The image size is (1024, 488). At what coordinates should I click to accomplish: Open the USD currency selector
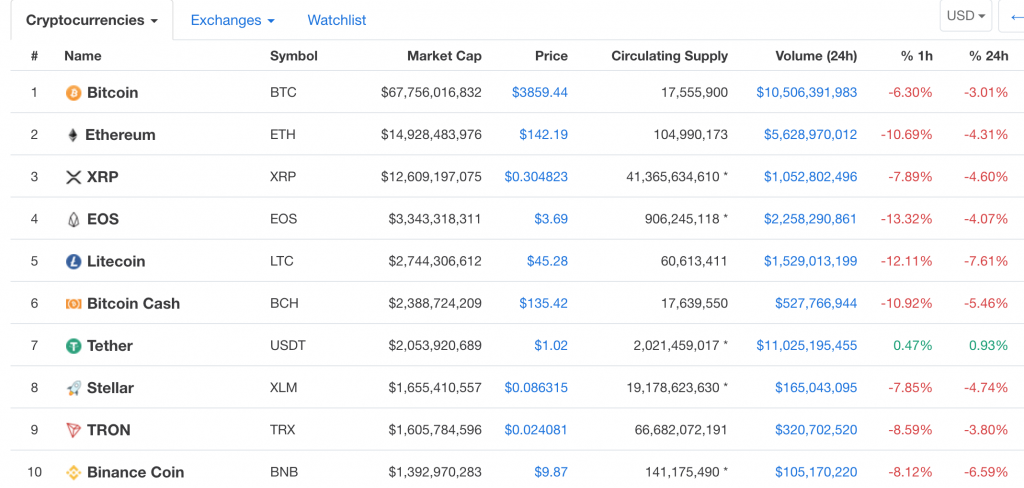(966, 16)
